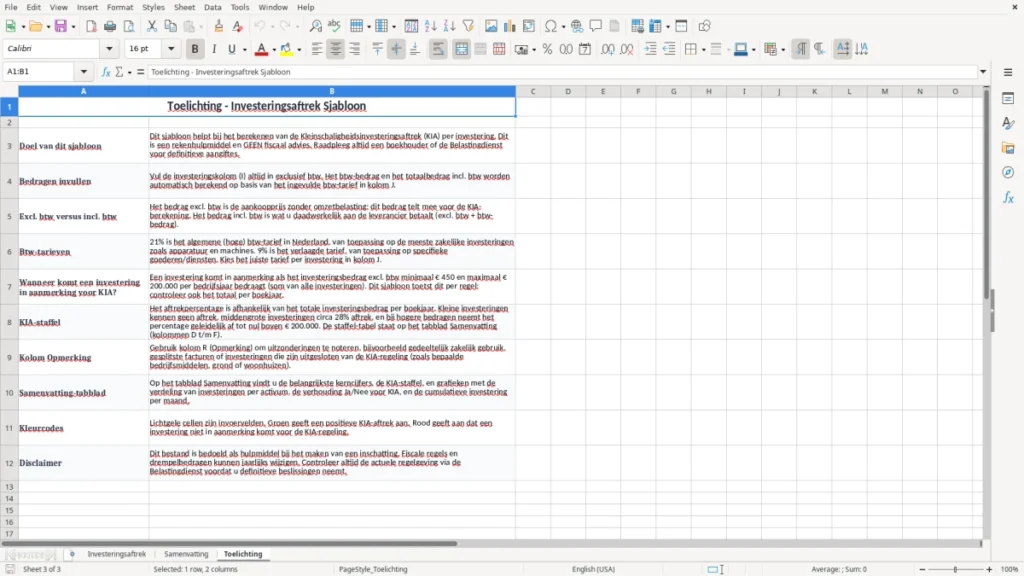The height and width of the screenshot is (576, 1024).
Task: Open the Function Wizard fx icon
Action: tap(106, 72)
